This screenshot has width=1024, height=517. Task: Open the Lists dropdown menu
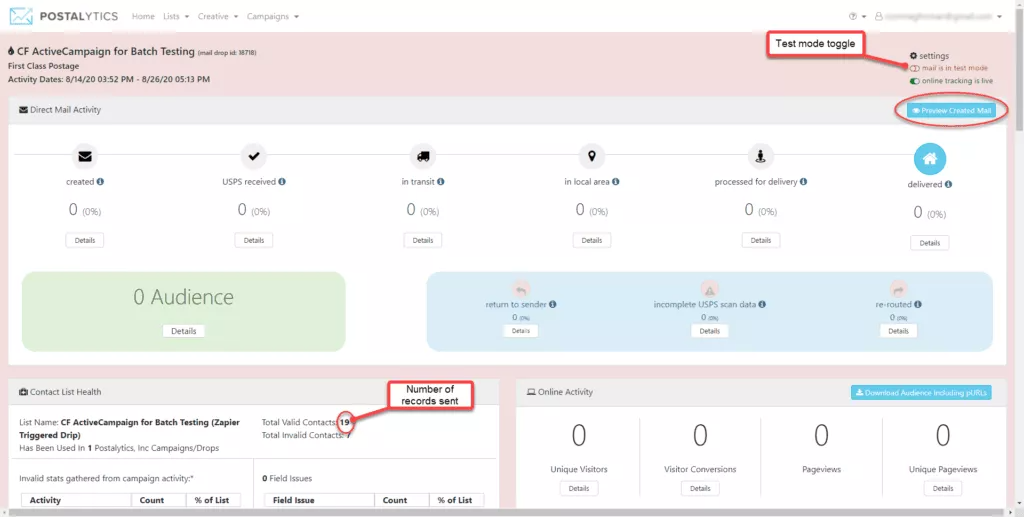(176, 16)
